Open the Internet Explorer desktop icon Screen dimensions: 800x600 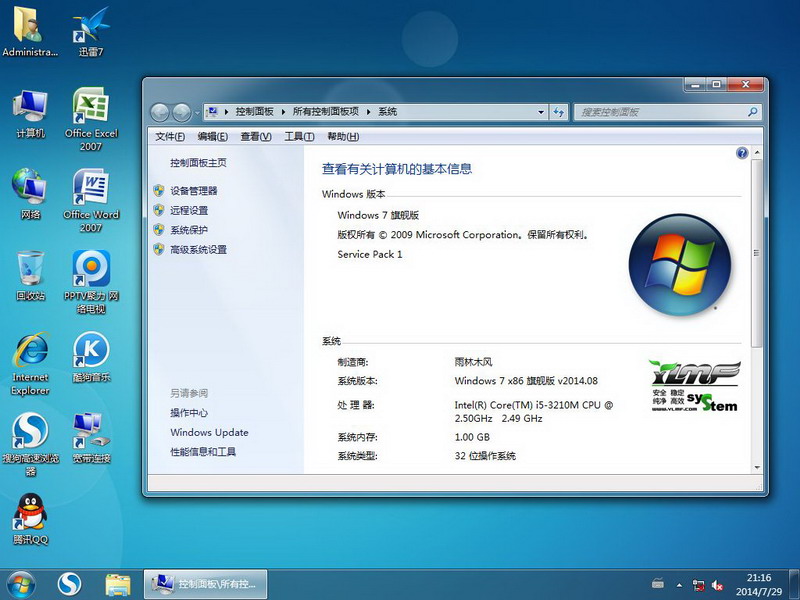point(30,363)
